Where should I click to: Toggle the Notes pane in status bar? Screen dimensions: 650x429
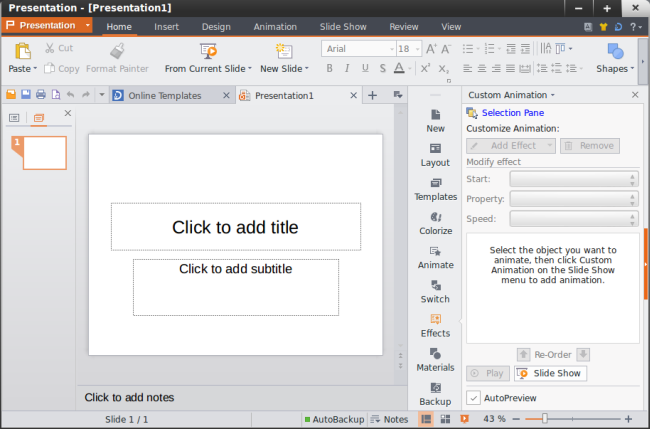pos(389,419)
